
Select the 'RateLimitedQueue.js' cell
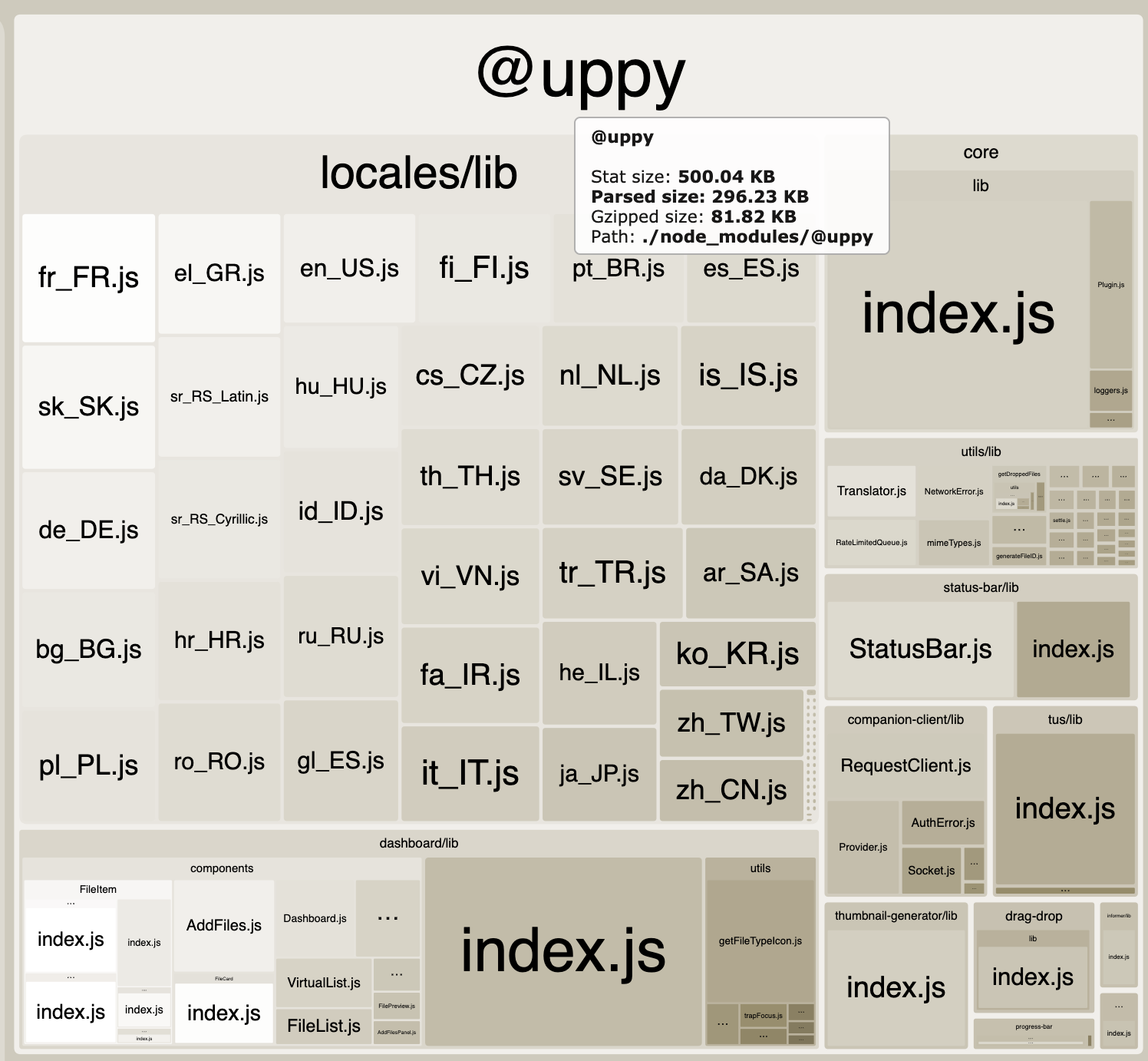pos(871,543)
